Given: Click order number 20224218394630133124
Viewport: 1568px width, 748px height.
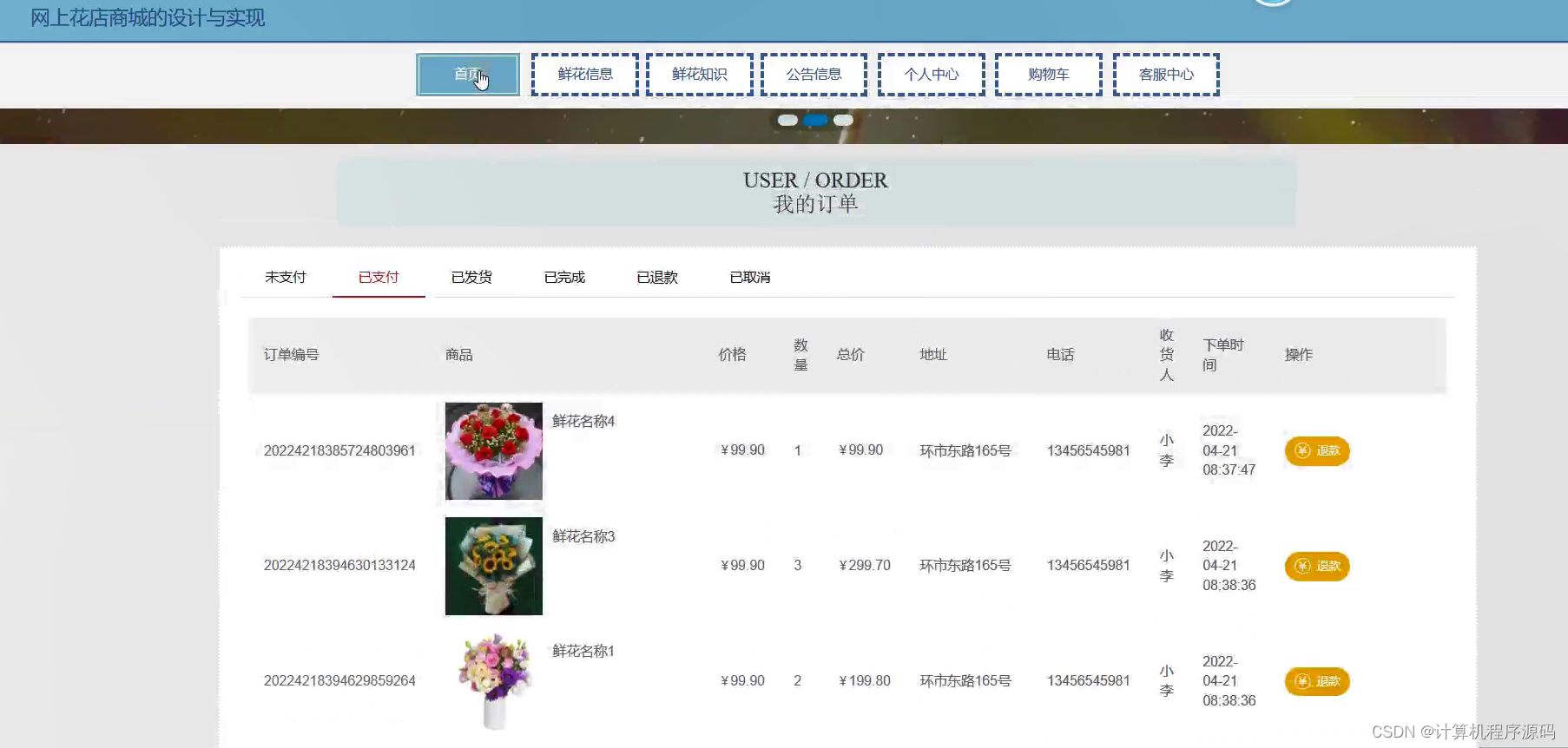Looking at the screenshot, I should click(x=339, y=566).
